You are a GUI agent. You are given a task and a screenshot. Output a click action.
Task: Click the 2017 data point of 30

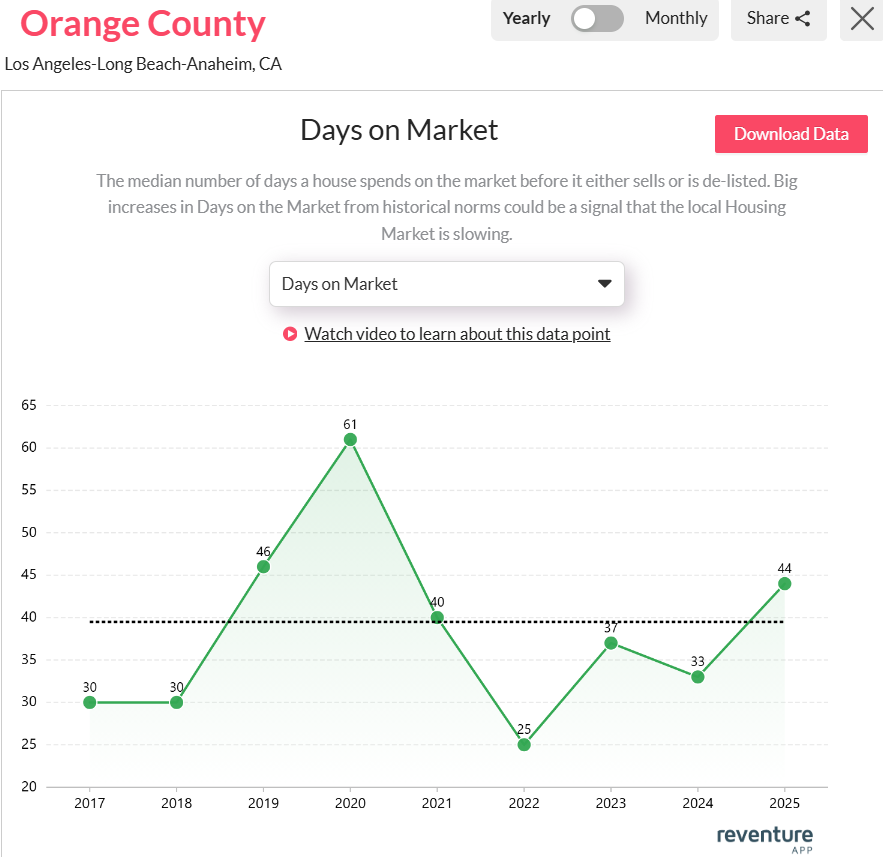90,703
